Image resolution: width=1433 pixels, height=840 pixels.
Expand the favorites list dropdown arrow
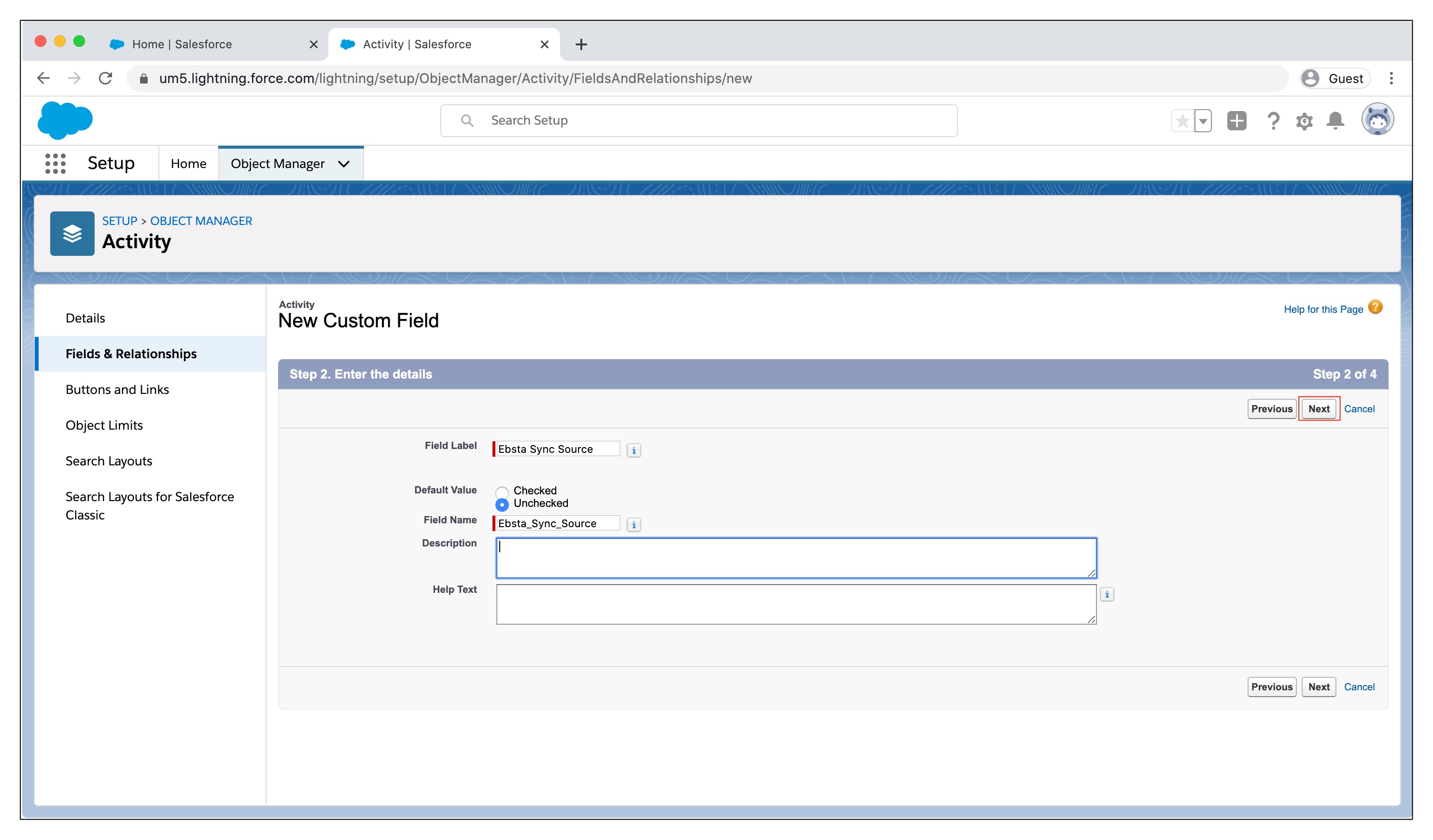click(1203, 121)
